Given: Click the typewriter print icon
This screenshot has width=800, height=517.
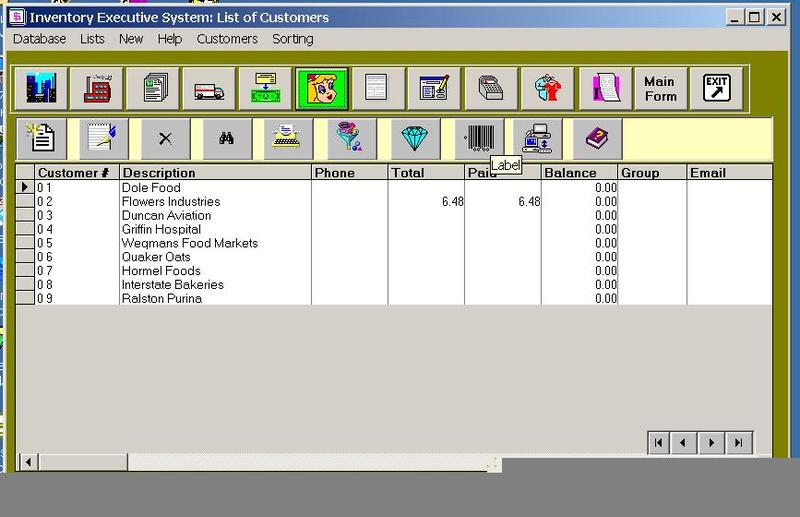Looking at the screenshot, I should [x=288, y=138].
